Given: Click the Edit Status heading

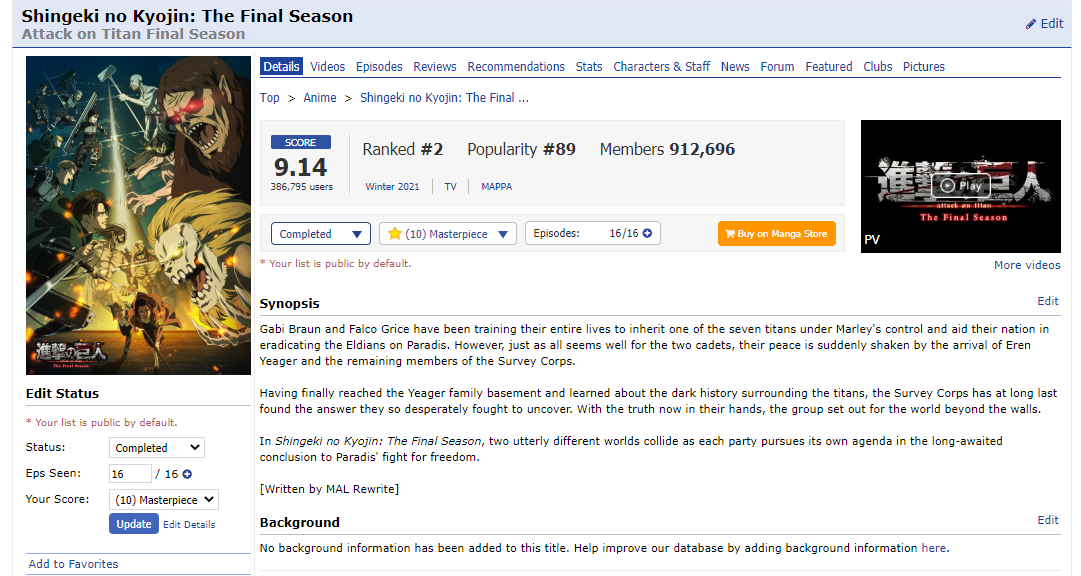Looking at the screenshot, I should tap(62, 394).
